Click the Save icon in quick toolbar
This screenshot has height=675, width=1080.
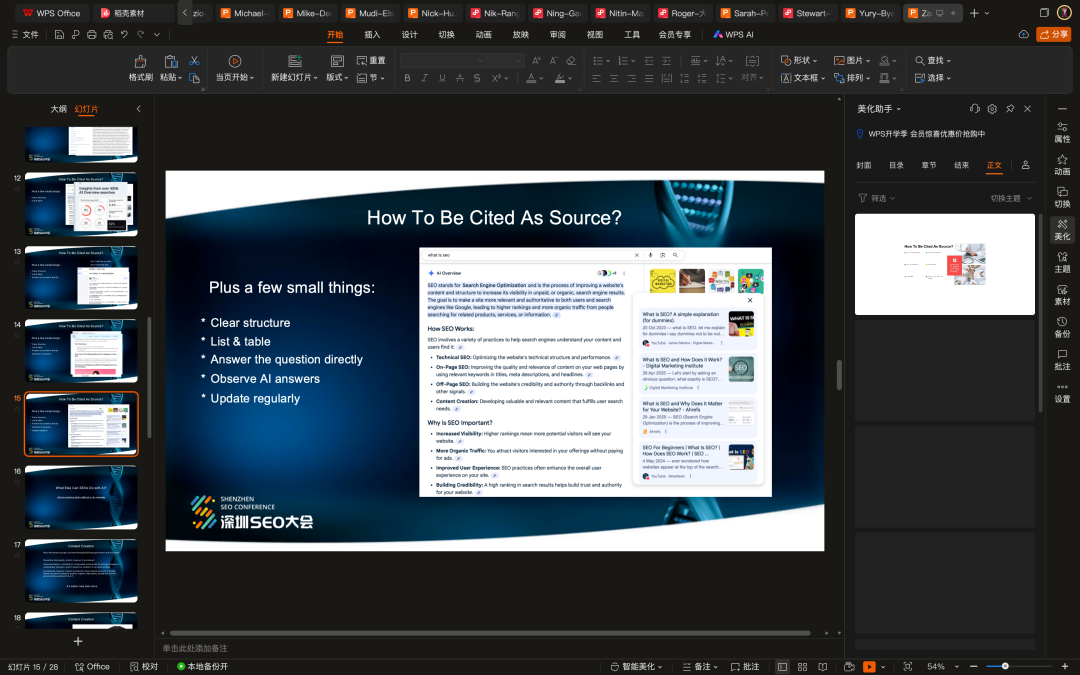tap(59, 34)
